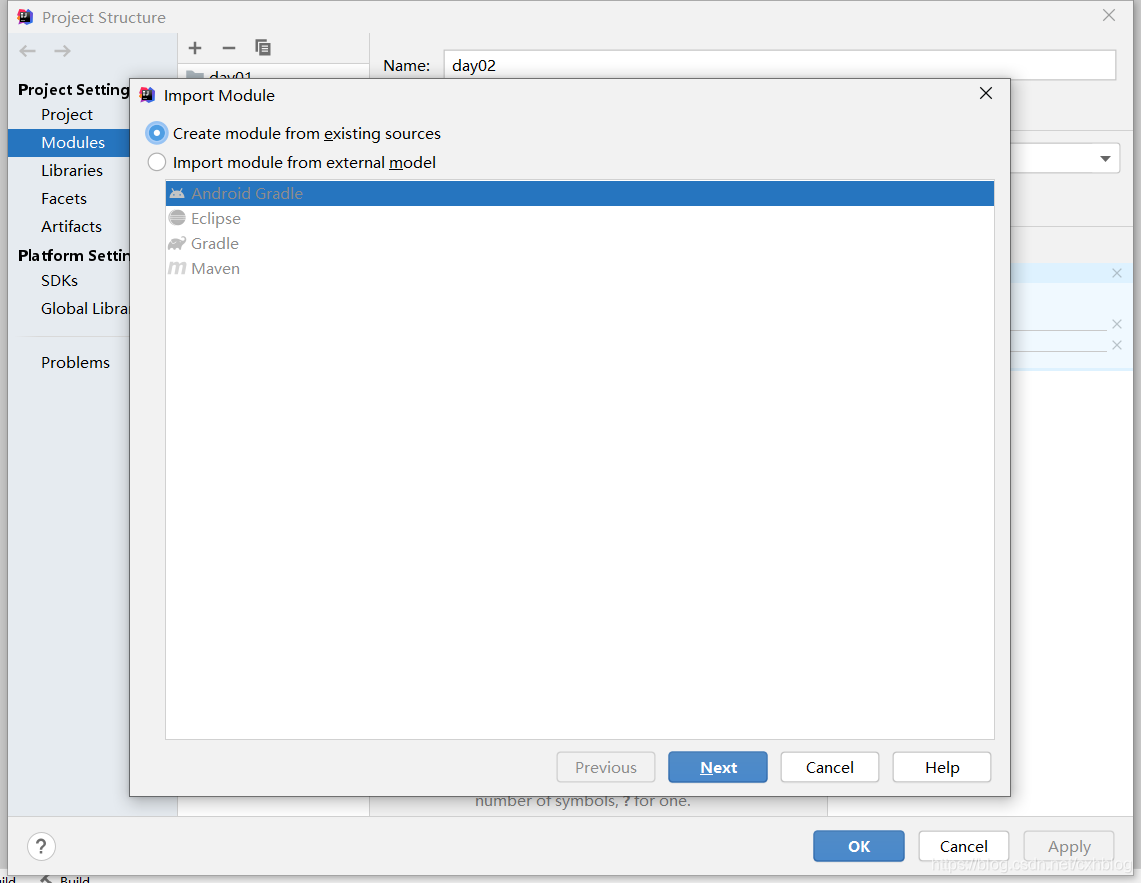Screen dimensions: 1141x883
Task: Select Create module from existing sources radio
Action: 156,133
